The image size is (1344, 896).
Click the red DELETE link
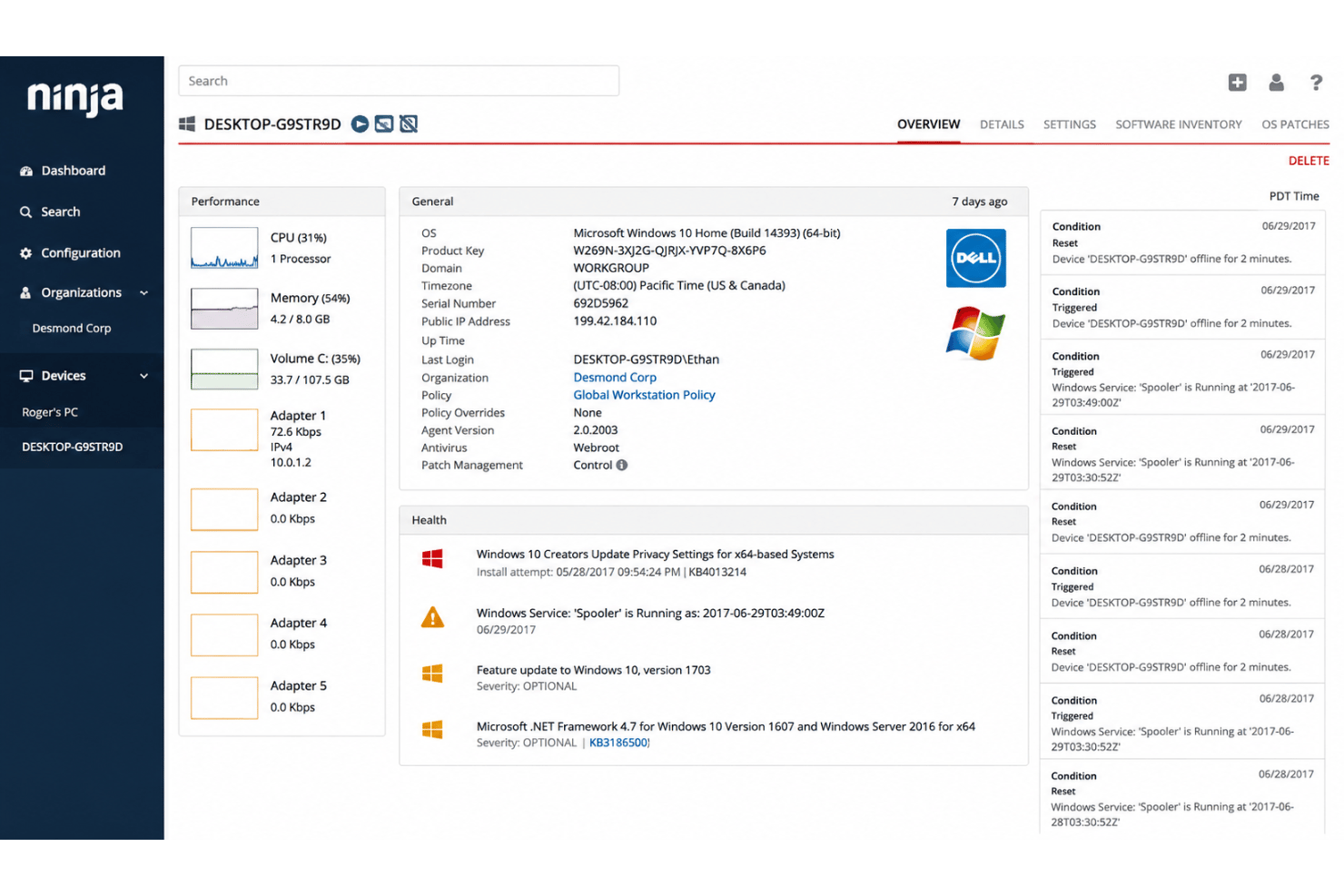click(1309, 161)
